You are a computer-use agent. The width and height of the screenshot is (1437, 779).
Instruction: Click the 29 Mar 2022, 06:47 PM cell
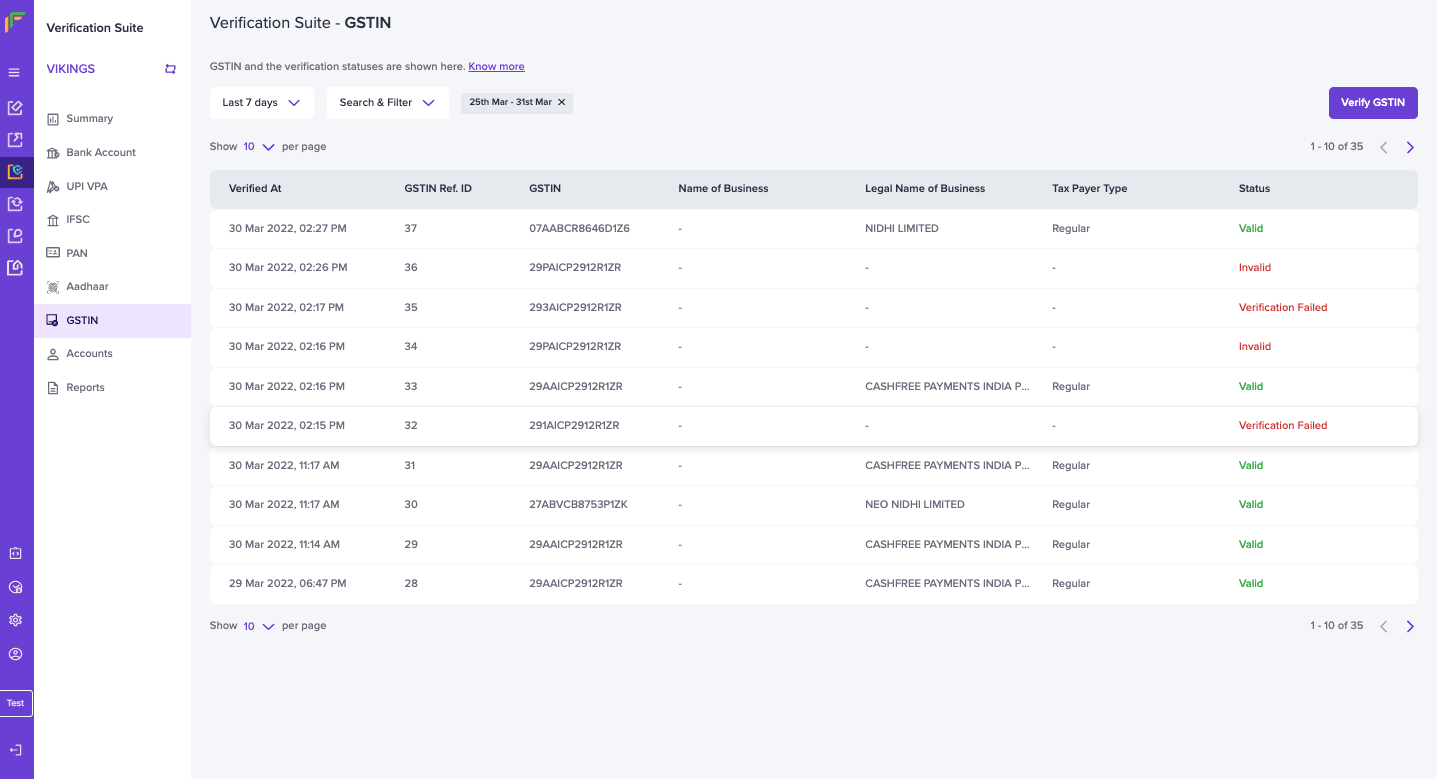pyautogui.click(x=288, y=584)
